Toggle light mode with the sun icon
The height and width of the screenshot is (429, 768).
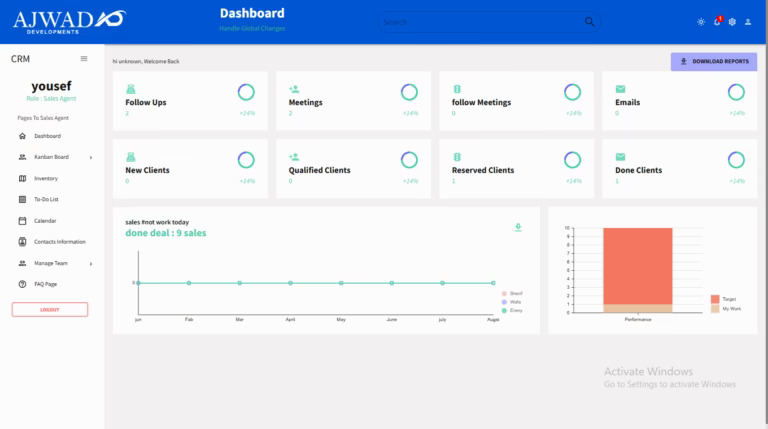(x=700, y=22)
